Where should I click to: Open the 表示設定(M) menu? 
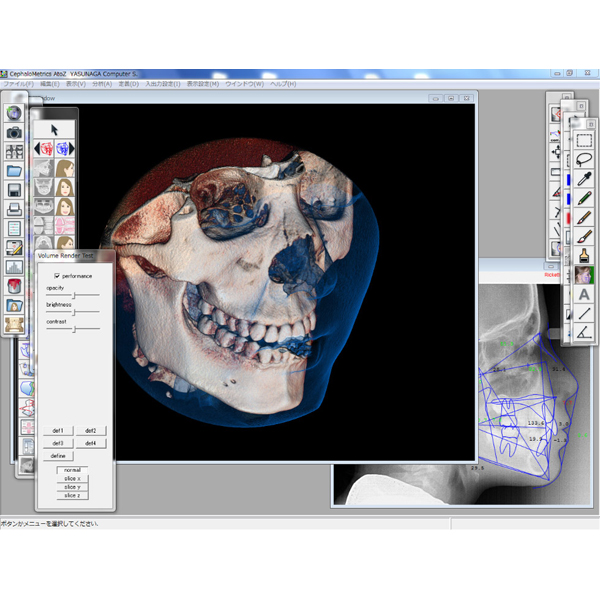[x=203, y=84]
